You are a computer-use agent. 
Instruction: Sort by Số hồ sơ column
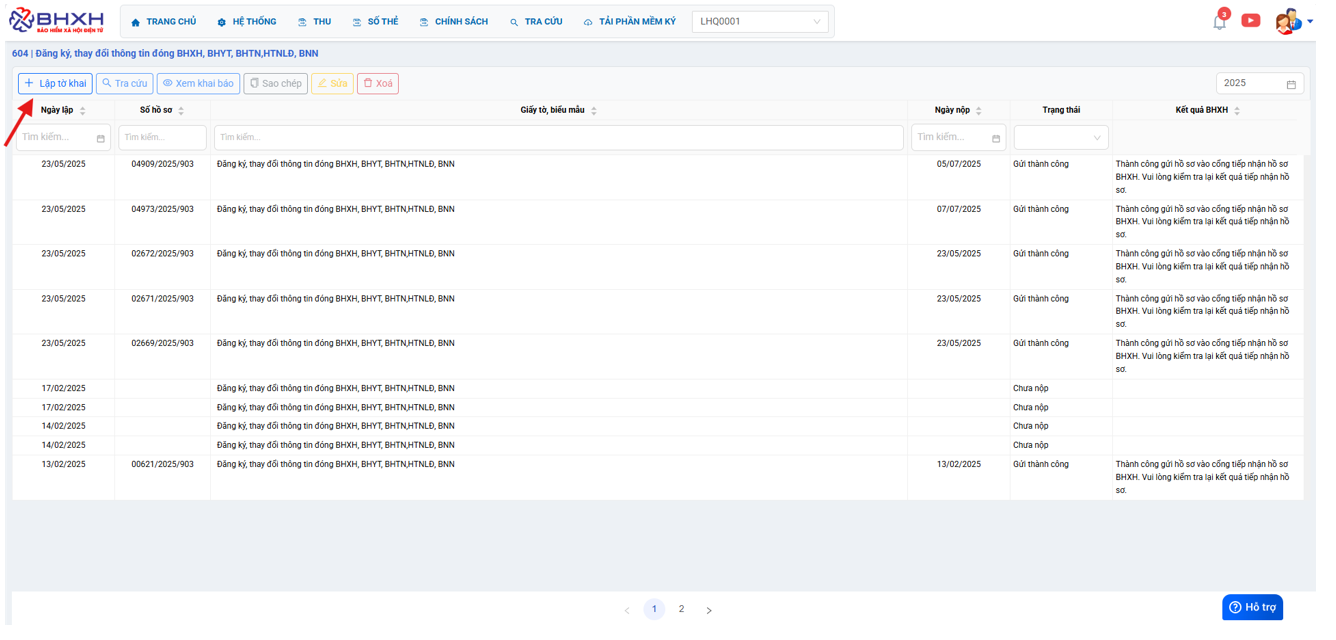[x=181, y=111]
